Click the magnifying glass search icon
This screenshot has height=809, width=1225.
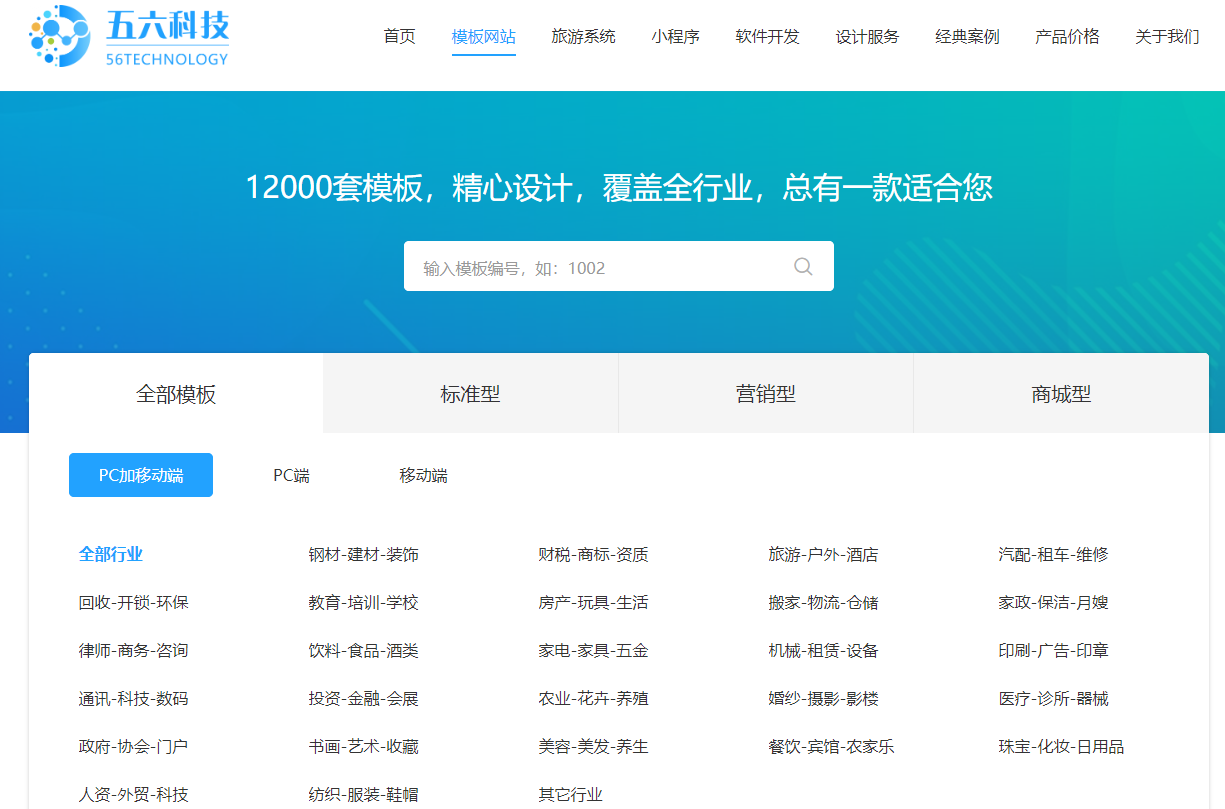803,266
